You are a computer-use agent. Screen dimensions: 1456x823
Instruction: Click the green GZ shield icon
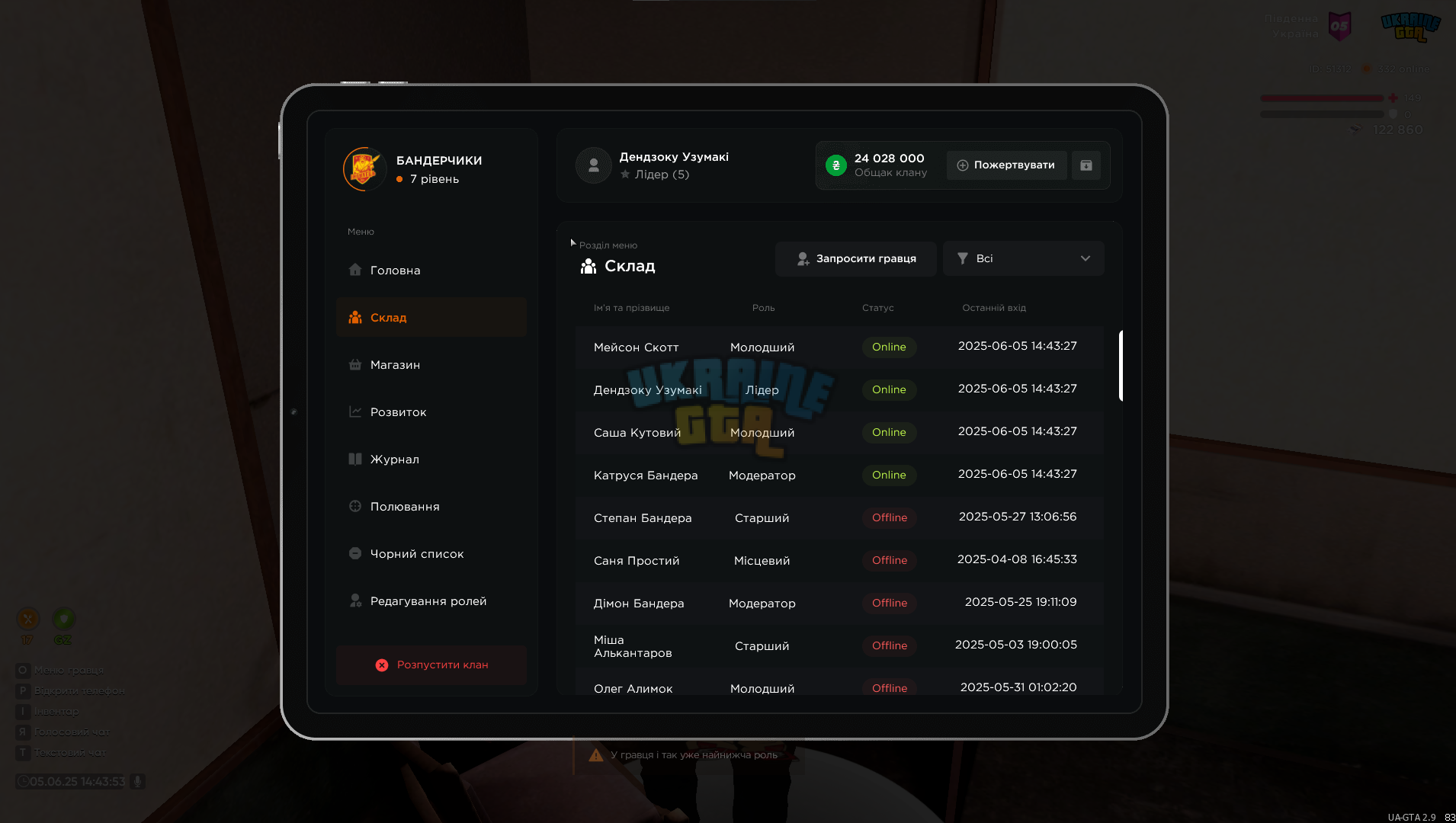(63, 619)
